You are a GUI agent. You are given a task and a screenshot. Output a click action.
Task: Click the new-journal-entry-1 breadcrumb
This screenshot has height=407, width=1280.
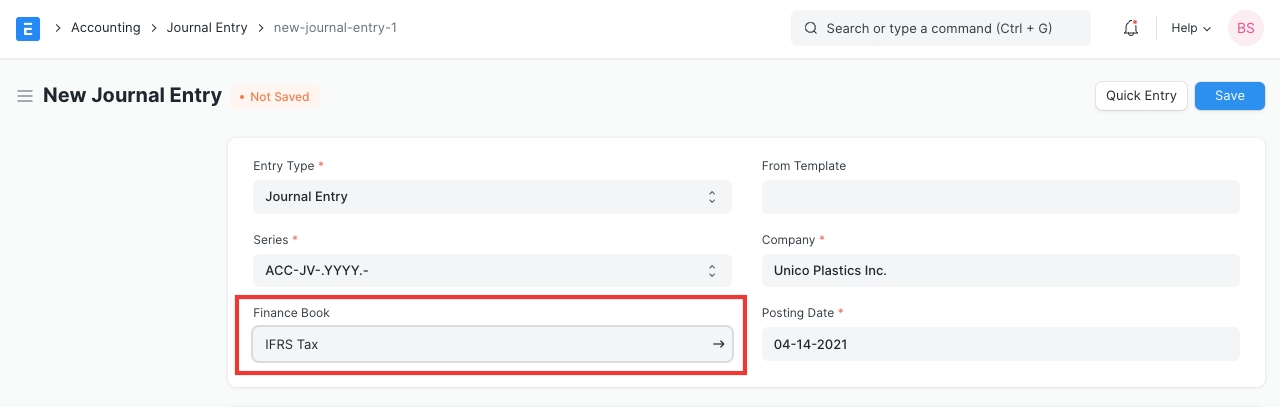(335, 28)
